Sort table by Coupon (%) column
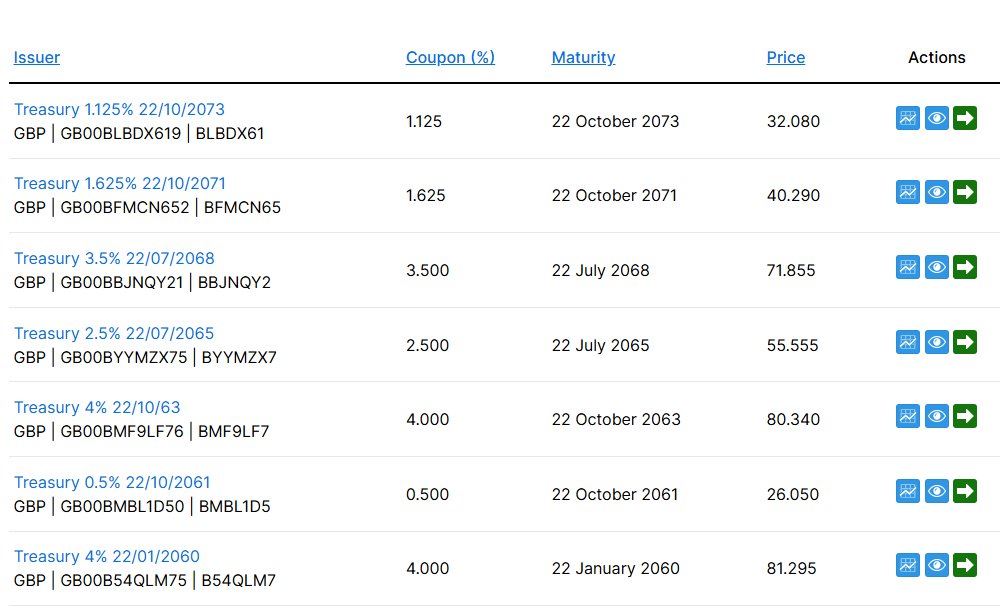 point(450,57)
